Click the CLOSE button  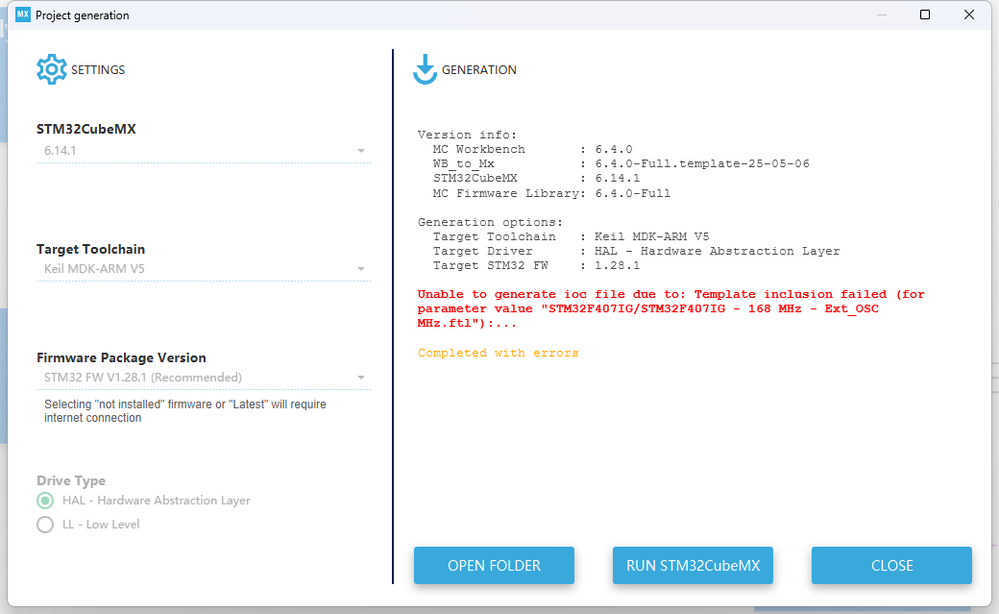coord(891,566)
